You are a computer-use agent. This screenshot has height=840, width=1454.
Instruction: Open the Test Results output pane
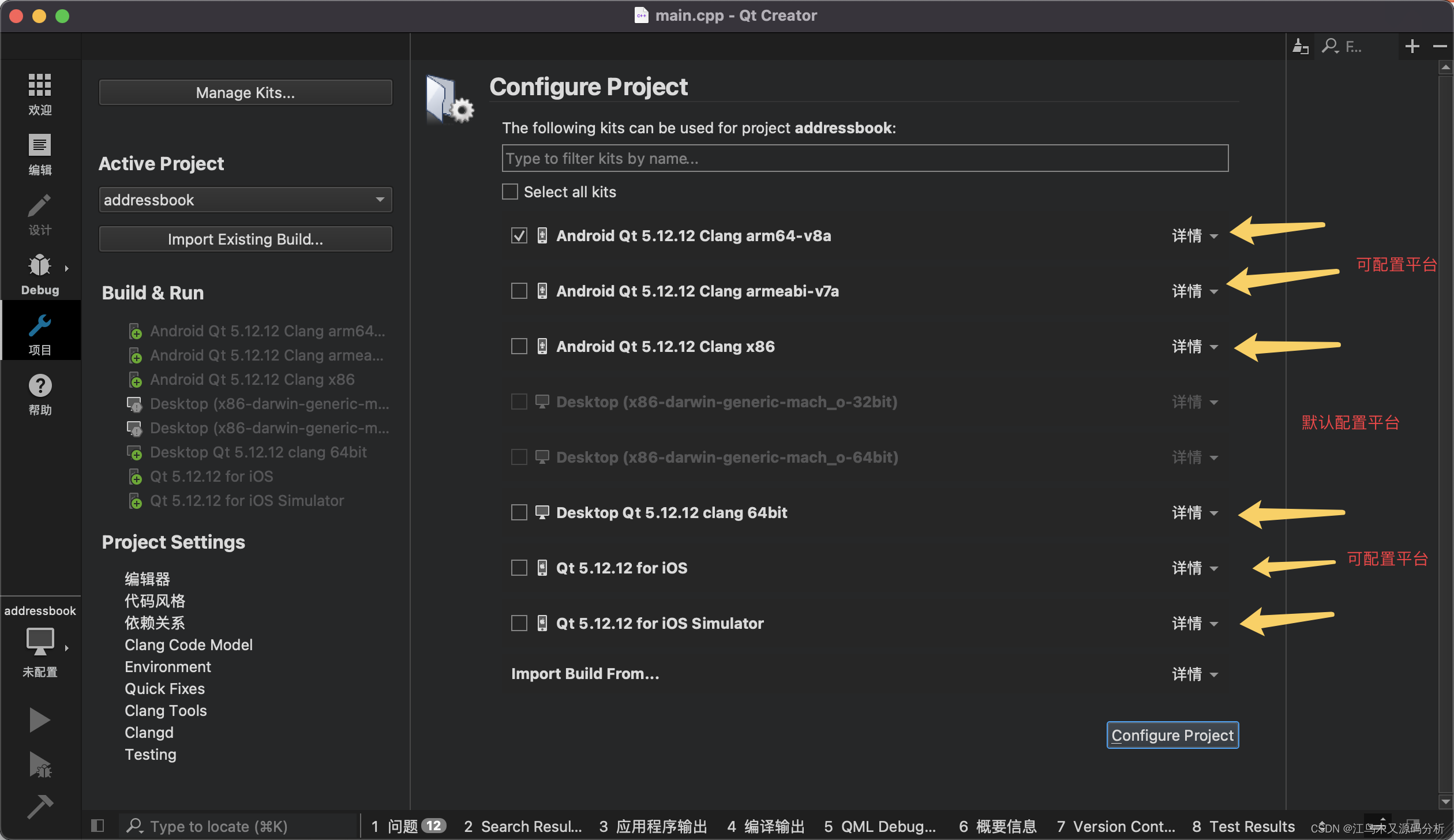[x=1243, y=826]
